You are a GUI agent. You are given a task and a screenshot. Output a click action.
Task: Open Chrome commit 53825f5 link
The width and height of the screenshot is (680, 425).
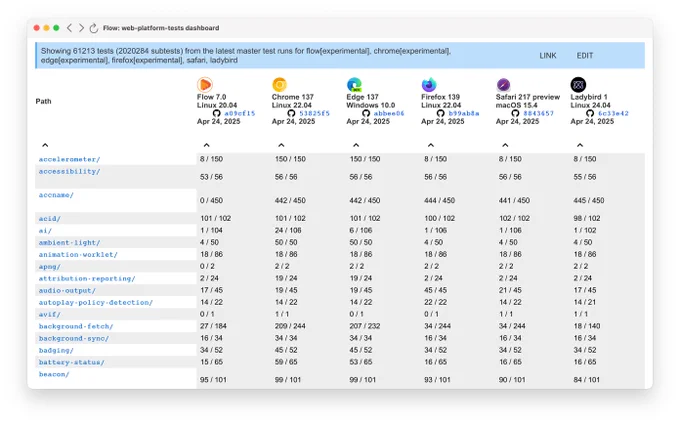coord(314,113)
